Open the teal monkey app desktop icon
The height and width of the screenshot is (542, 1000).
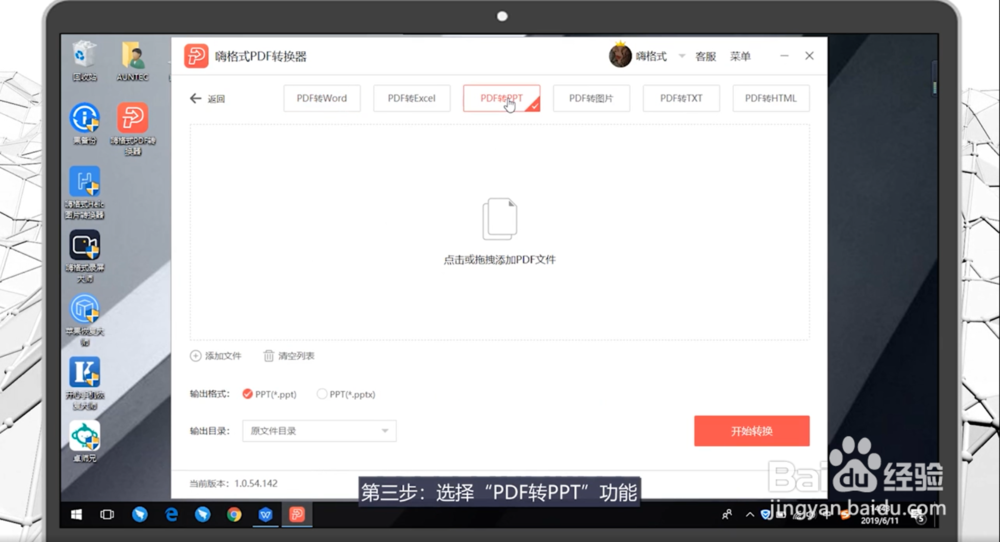[85, 441]
